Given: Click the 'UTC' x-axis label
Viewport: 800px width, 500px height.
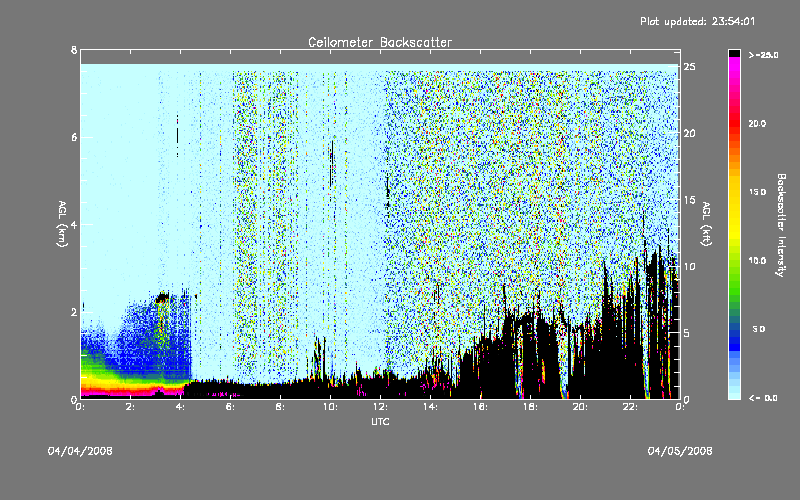Looking at the screenshot, I should [380, 421].
